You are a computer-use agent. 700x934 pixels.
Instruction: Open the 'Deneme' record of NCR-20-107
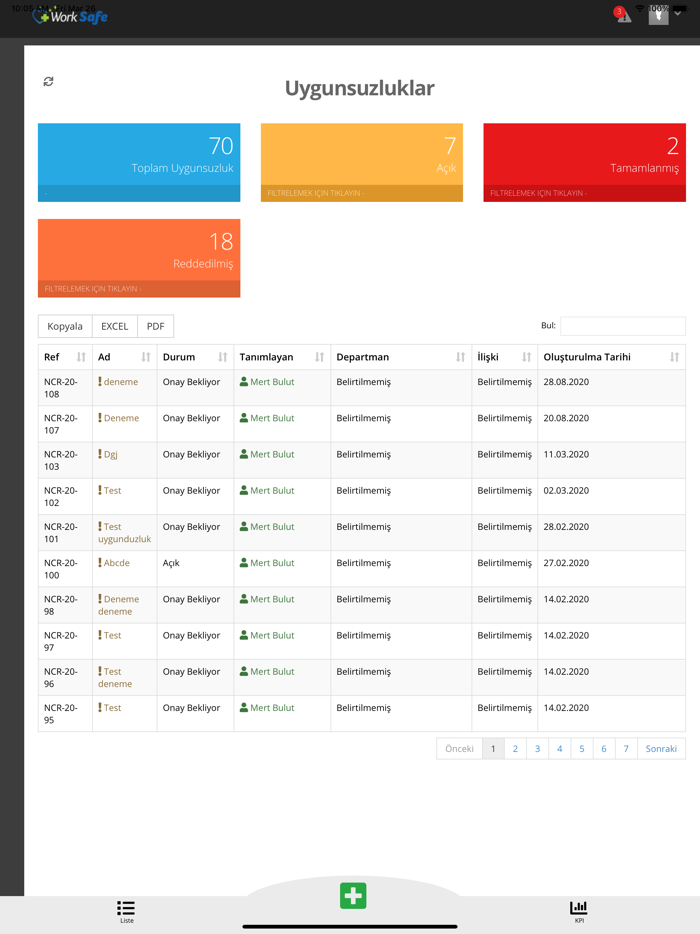(122, 418)
